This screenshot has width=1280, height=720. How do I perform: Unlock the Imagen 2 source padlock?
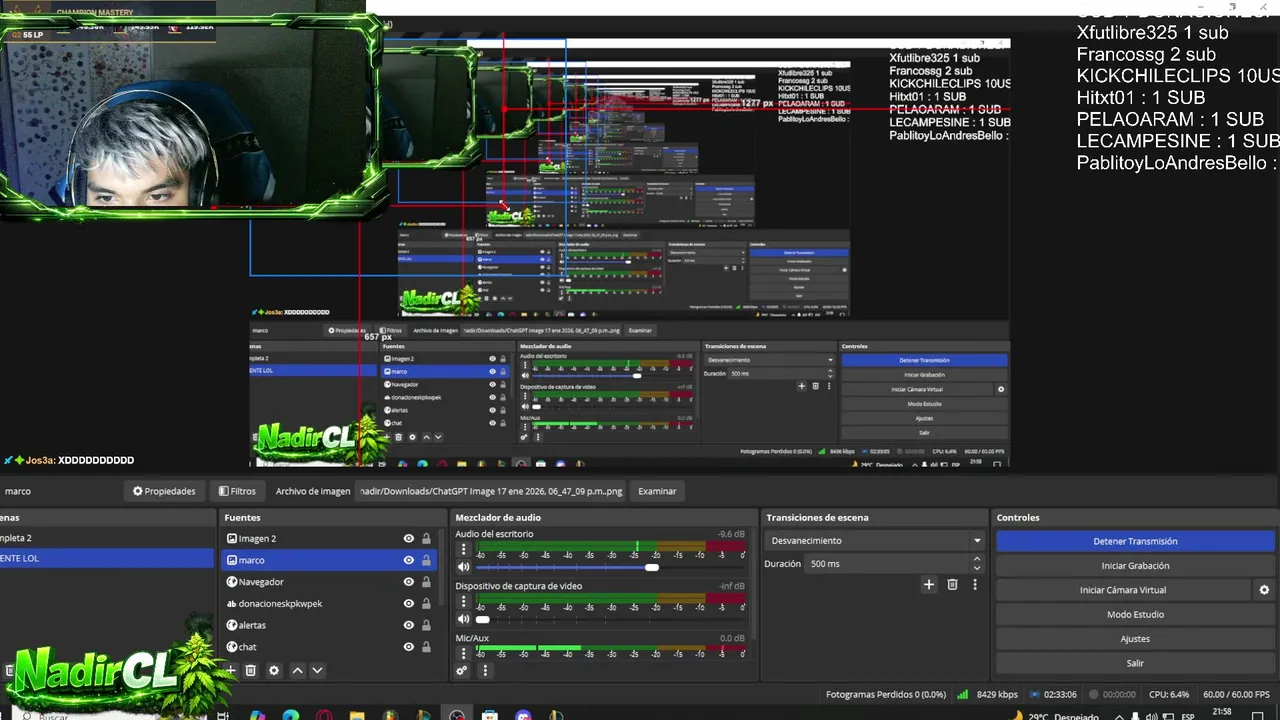click(x=426, y=538)
